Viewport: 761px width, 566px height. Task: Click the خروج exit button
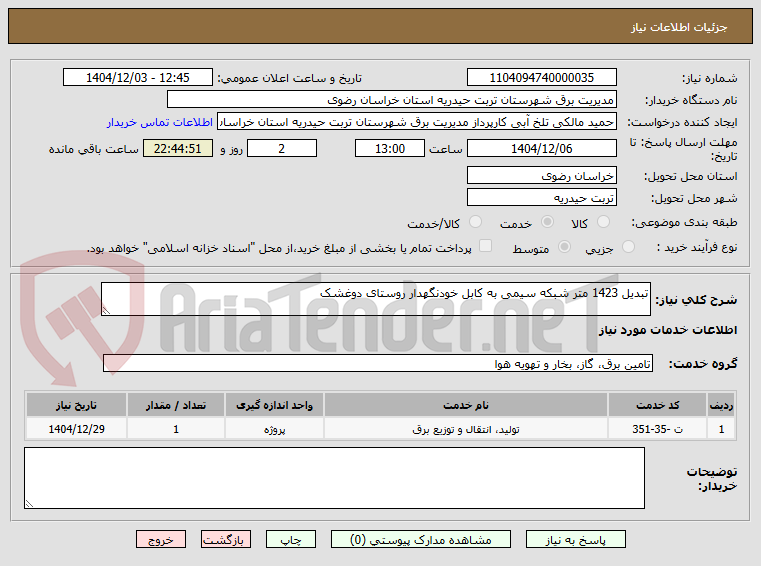(x=161, y=539)
